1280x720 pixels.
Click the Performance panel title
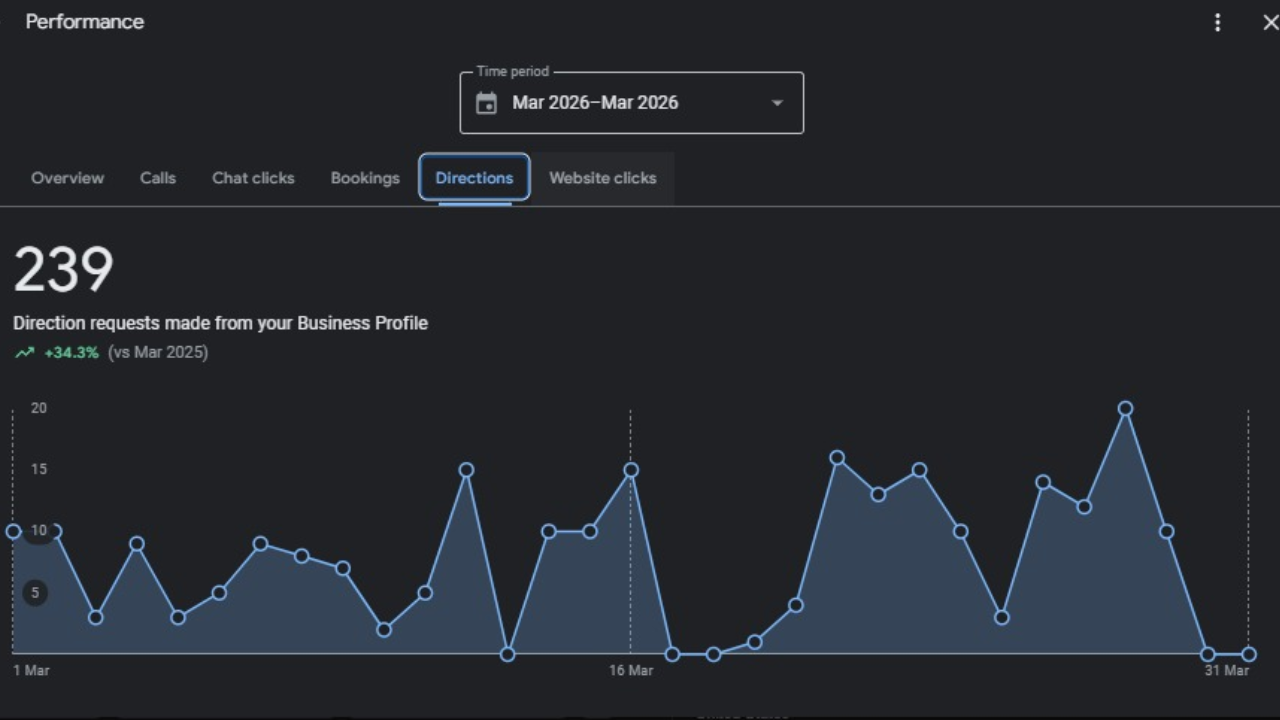coord(85,22)
